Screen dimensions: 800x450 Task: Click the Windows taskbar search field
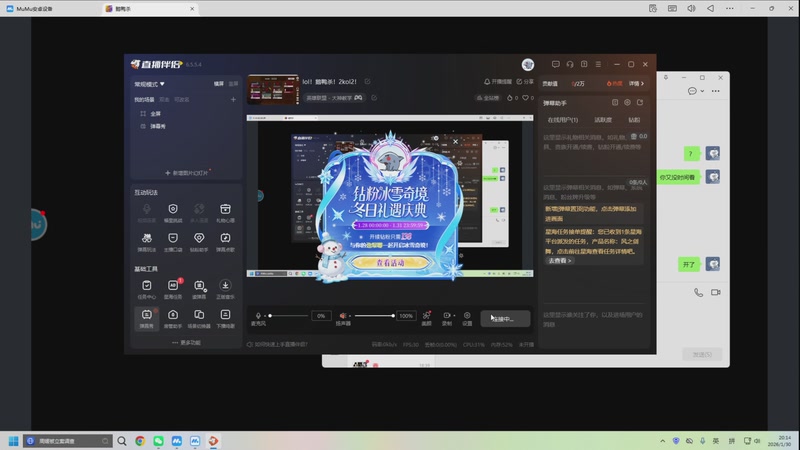coord(68,441)
